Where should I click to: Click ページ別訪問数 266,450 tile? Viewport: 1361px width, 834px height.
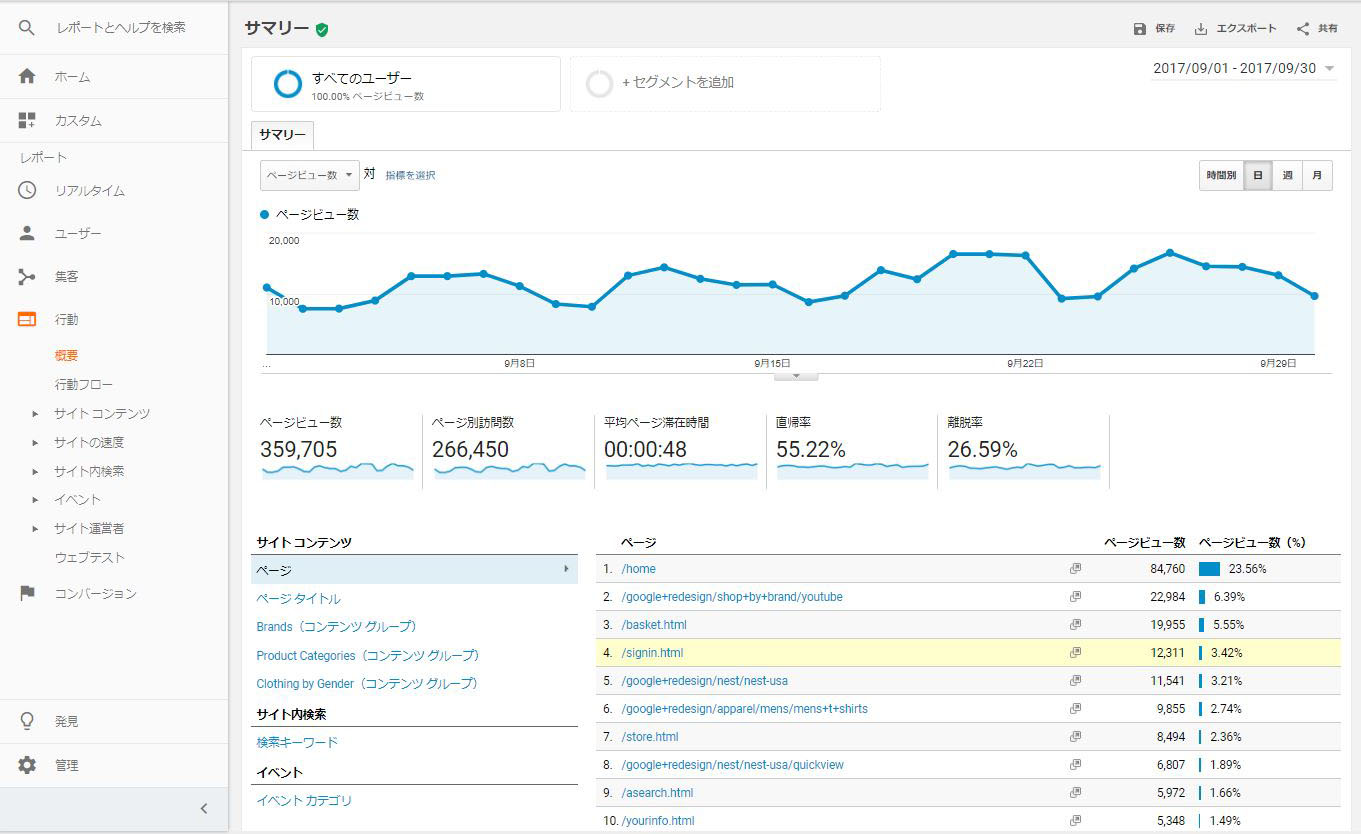[508, 451]
